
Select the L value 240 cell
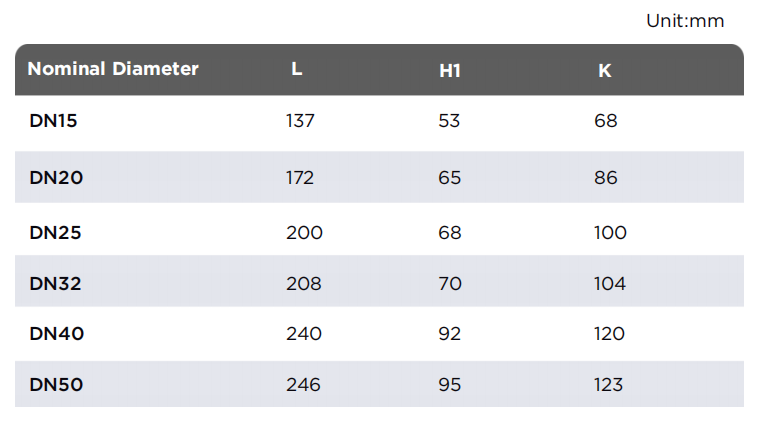pyautogui.click(x=304, y=333)
